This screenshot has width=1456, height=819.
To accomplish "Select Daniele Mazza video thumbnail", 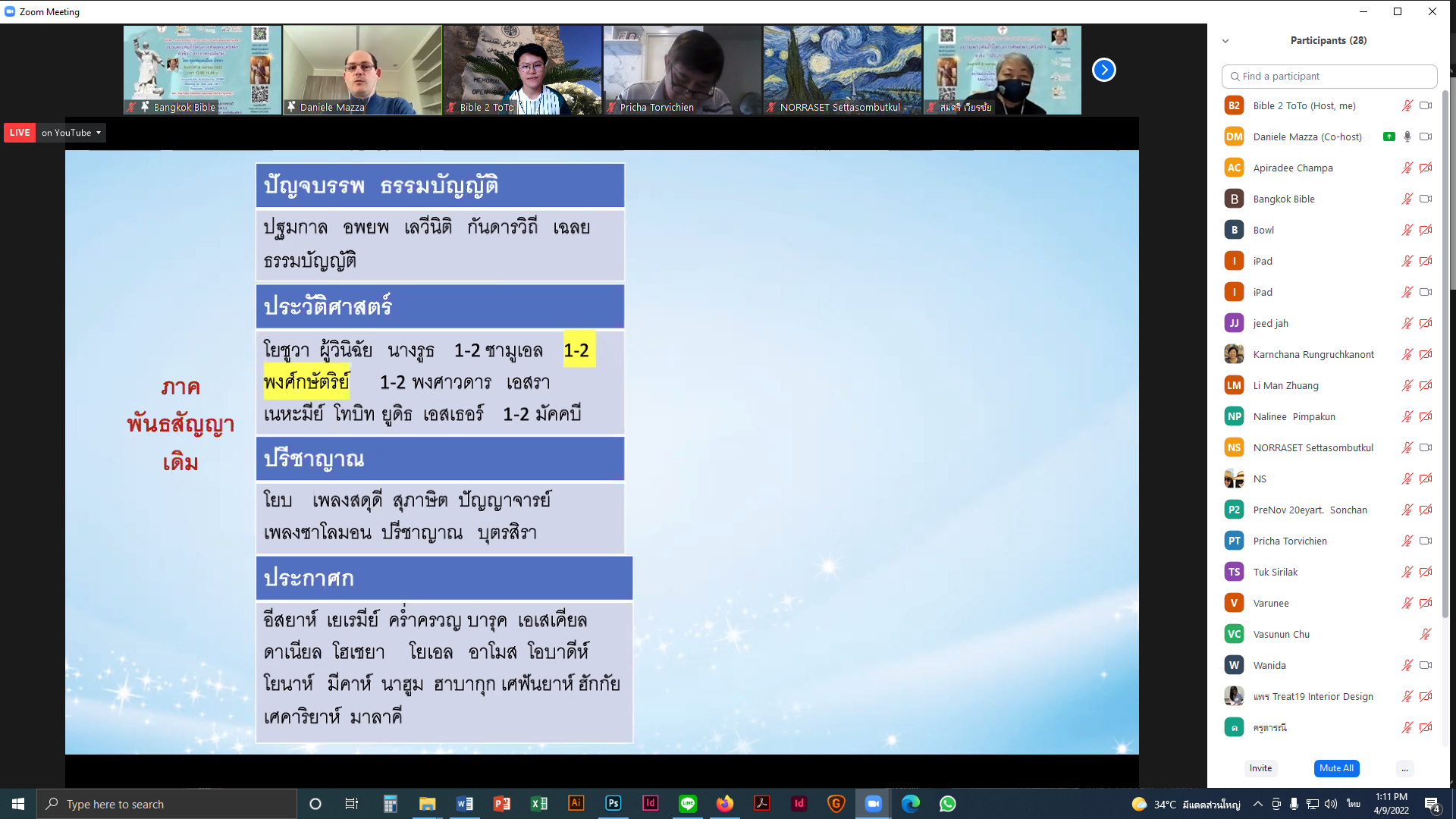I will coord(362,70).
